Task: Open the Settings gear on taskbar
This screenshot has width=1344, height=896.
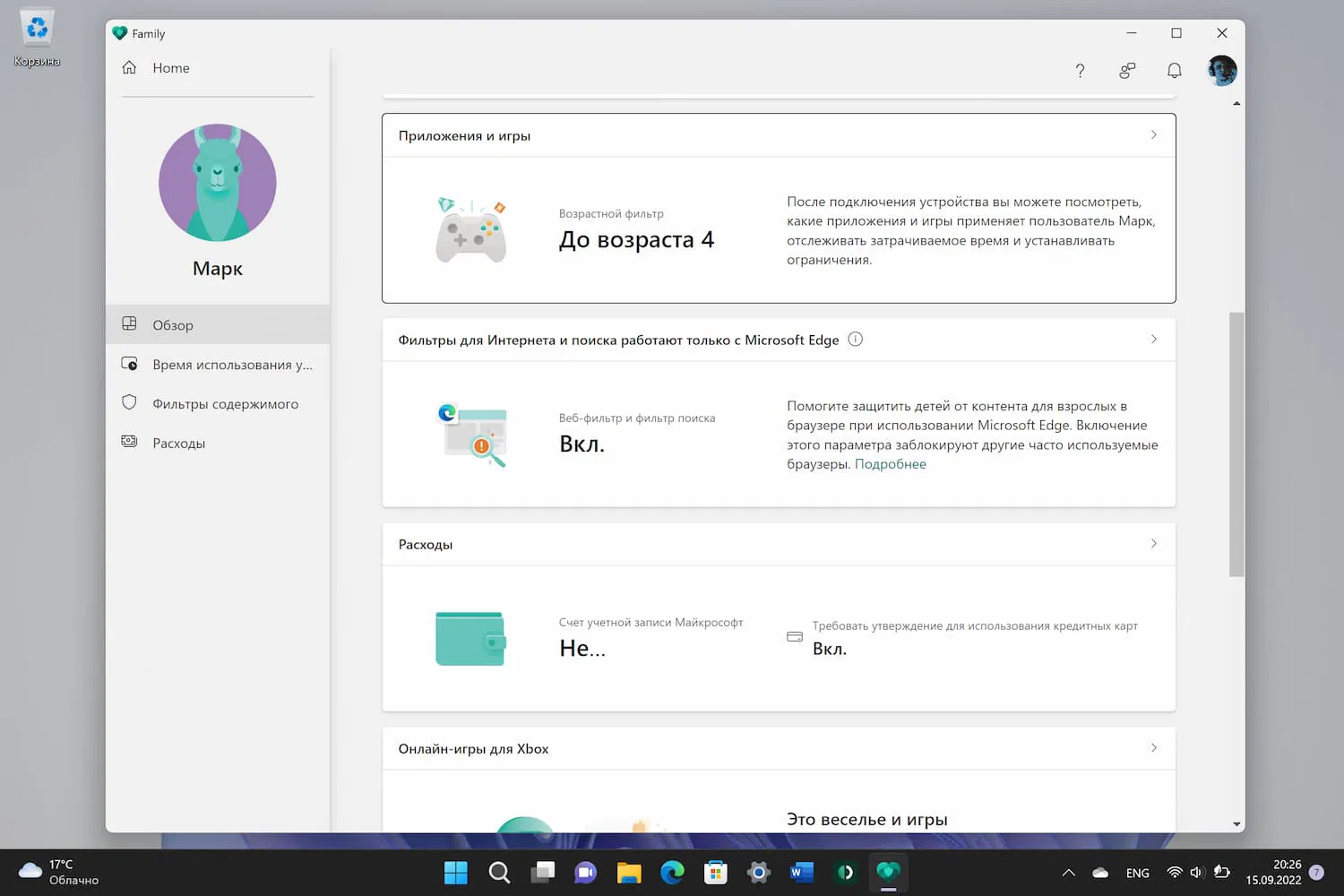Action: pos(759,872)
